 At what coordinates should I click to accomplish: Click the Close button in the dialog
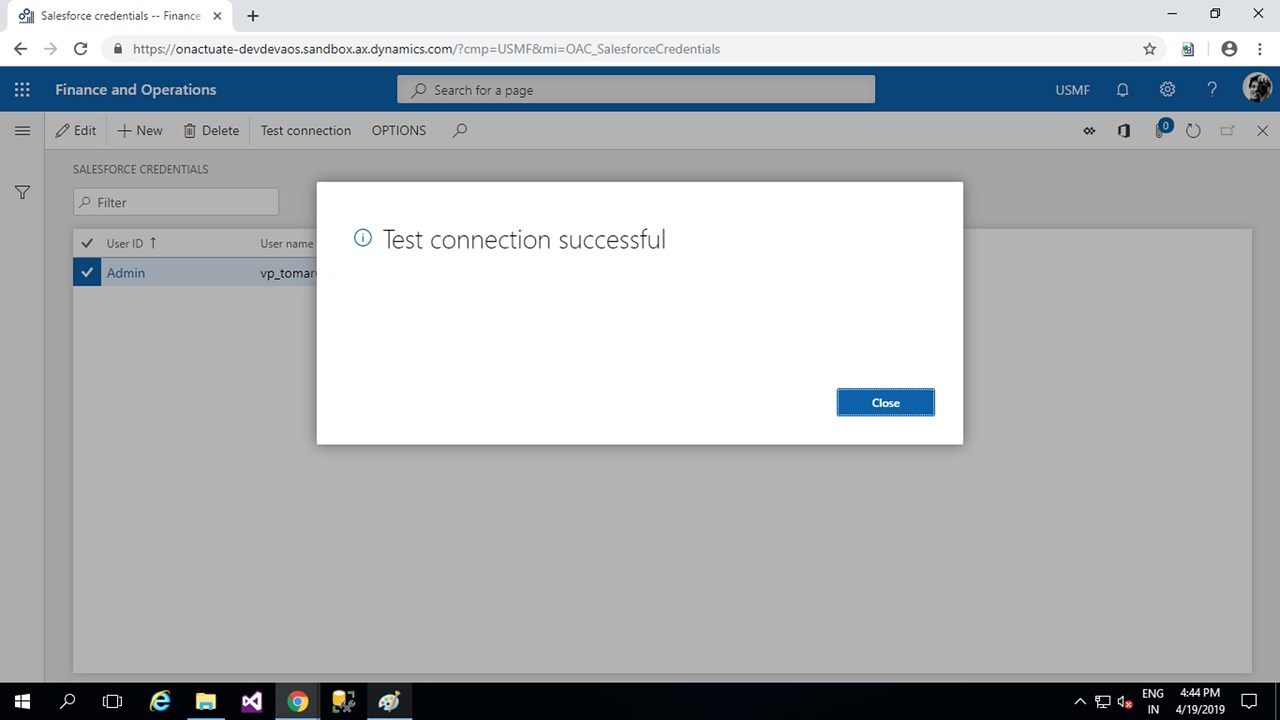pyautogui.click(x=885, y=402)
